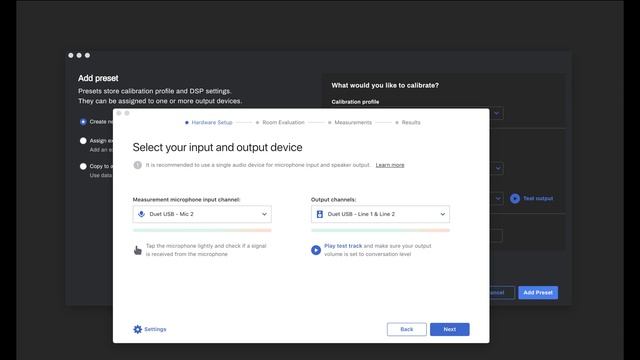Click the Settings gear icon
Screen dimensions: 640x360
(x=138, y=329)
